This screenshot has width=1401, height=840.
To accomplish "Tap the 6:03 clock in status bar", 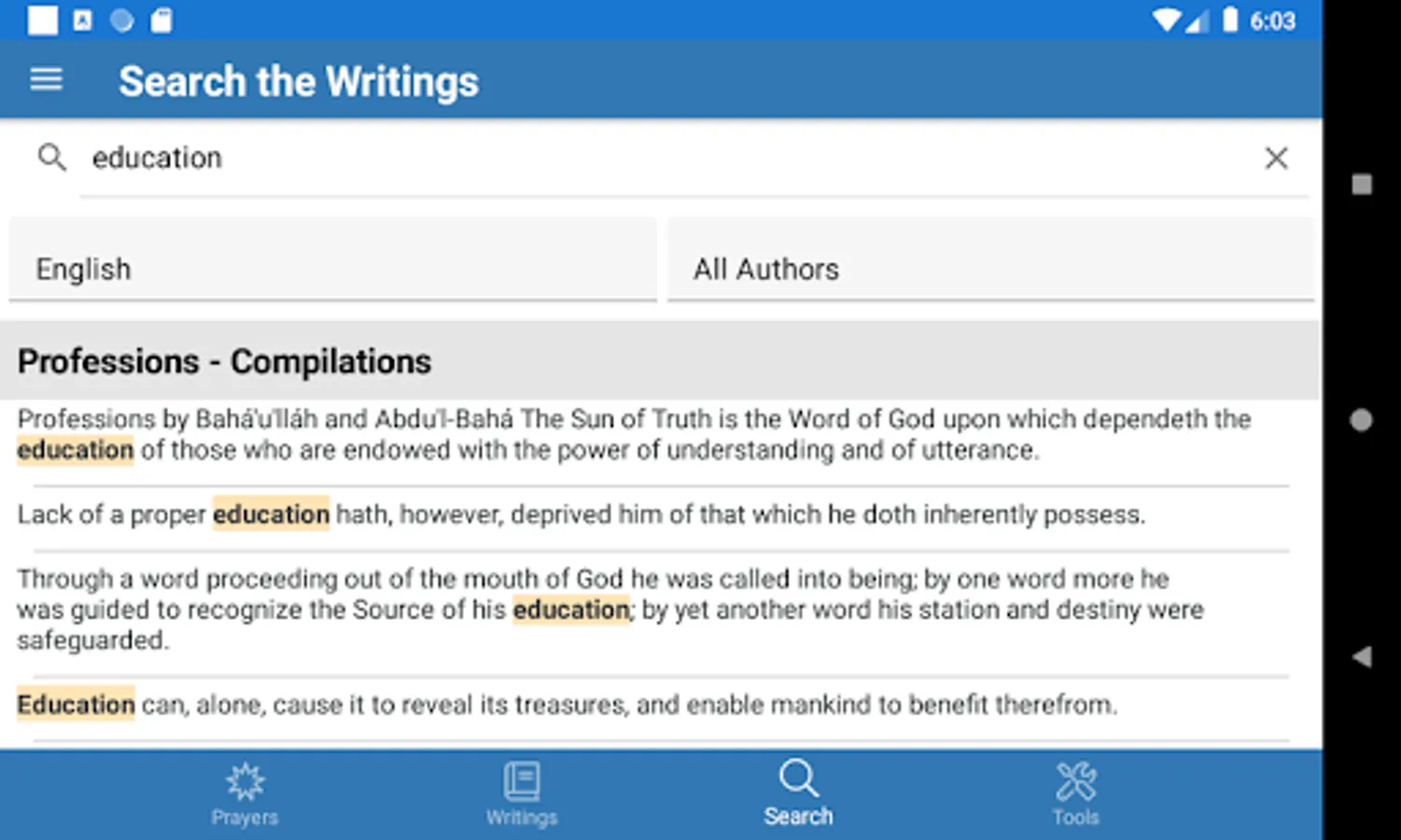I will click(x=1272, y=21).
